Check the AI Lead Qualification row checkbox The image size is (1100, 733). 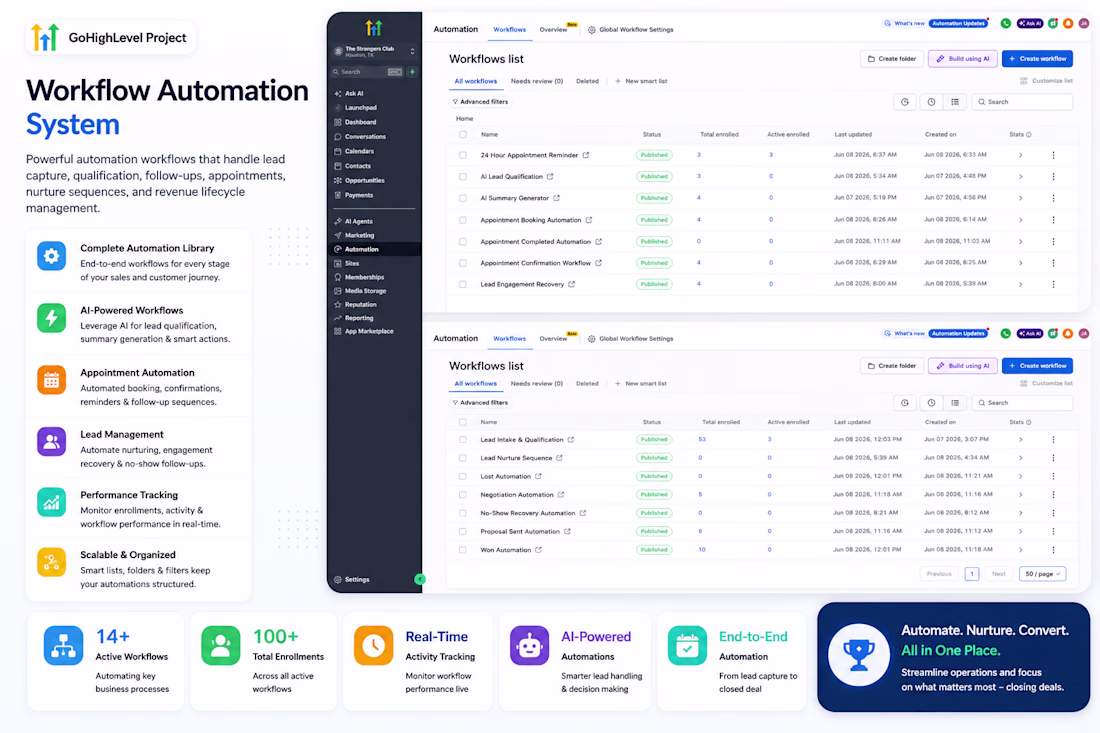[462, 177]
